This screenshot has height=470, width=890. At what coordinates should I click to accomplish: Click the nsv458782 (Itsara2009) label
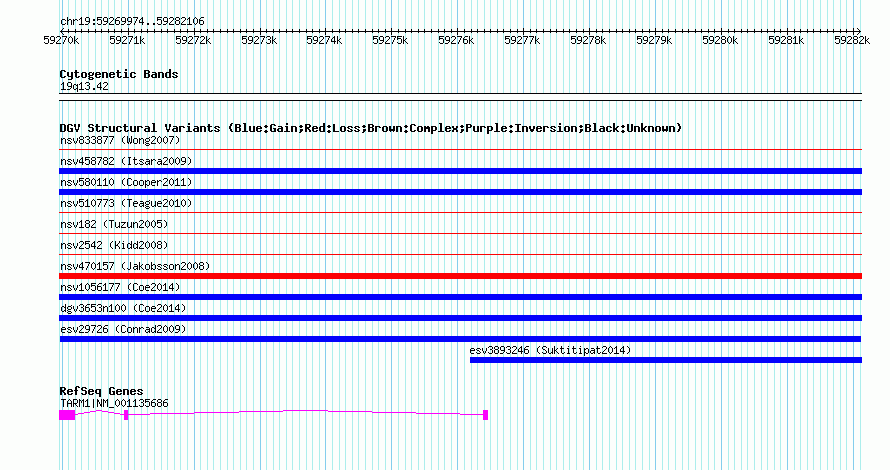126,161
